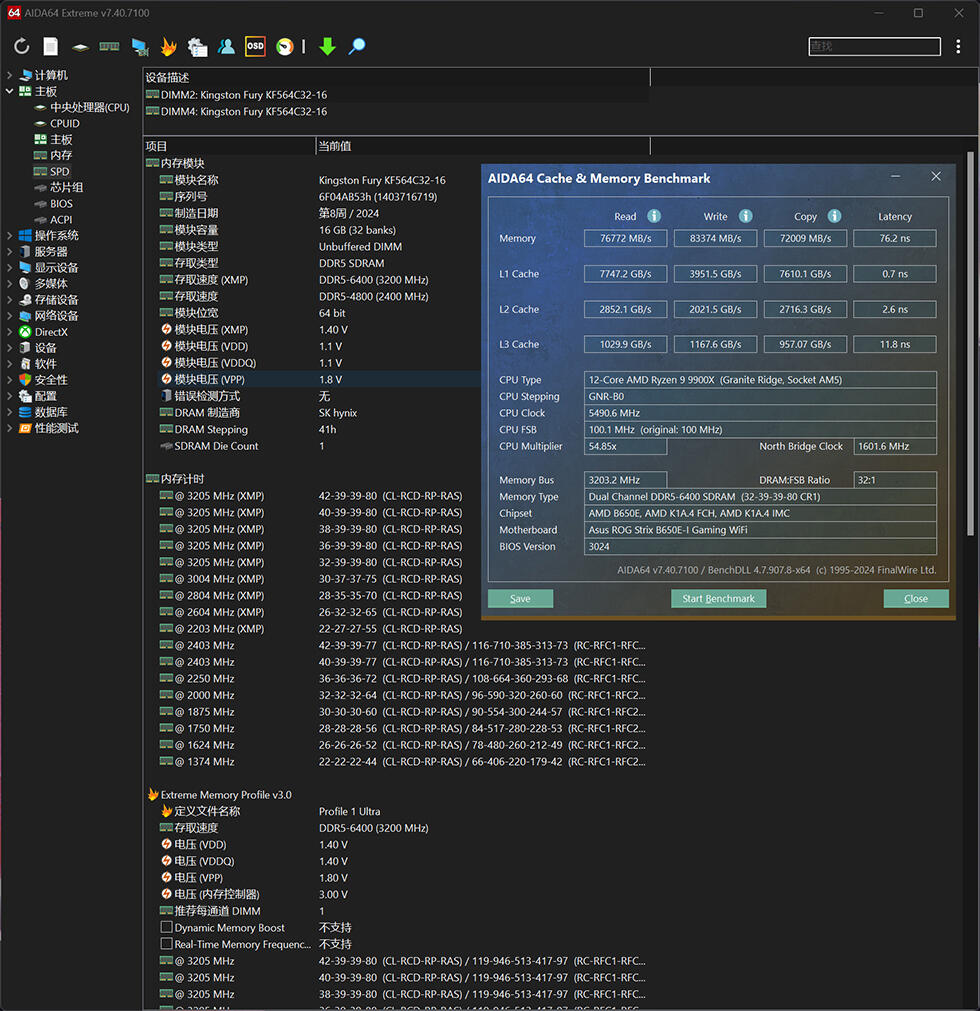Click the 项目 column header
Viewport: 980px width, 1011px height.
229,146
